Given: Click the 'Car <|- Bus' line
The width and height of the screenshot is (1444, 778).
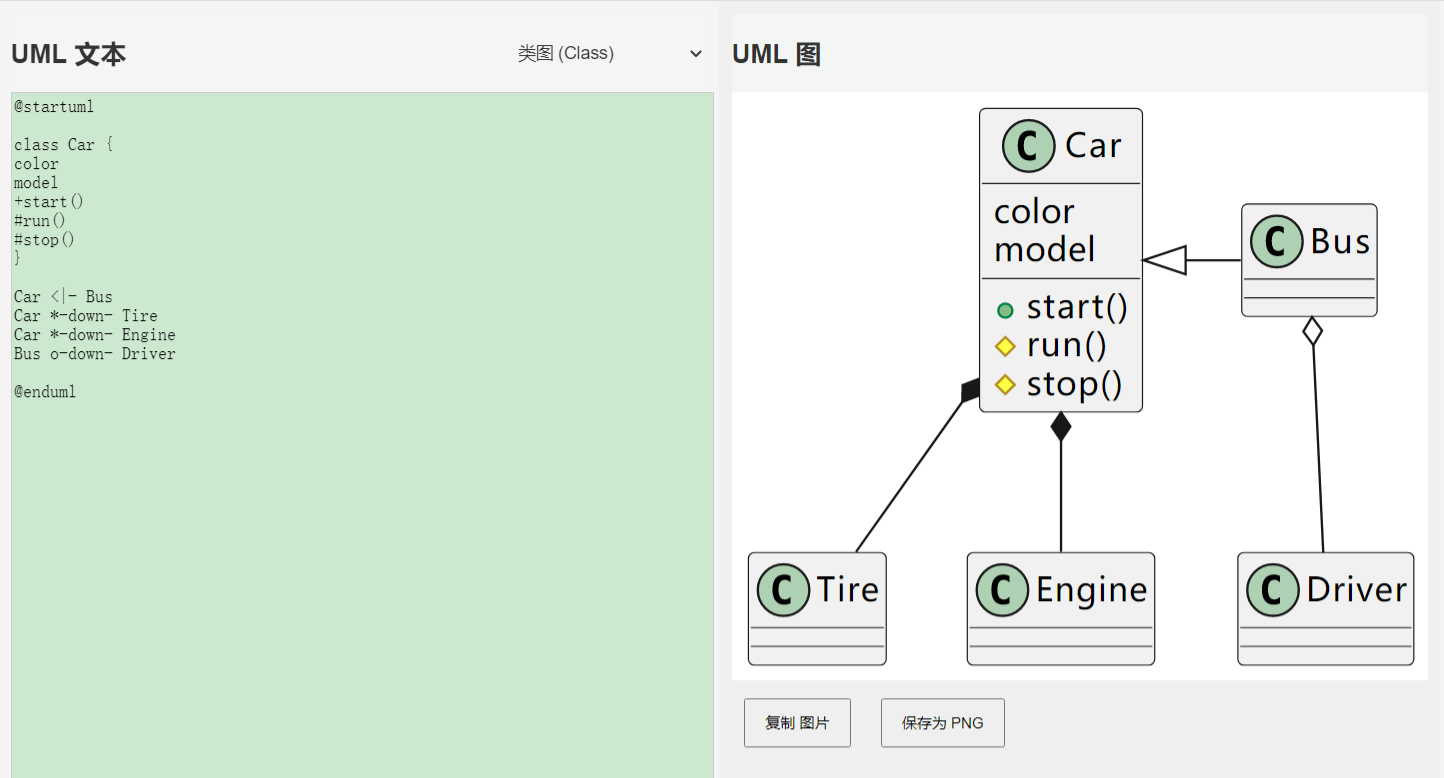Looking at the screenshot, I should click(x=64, y=297).
